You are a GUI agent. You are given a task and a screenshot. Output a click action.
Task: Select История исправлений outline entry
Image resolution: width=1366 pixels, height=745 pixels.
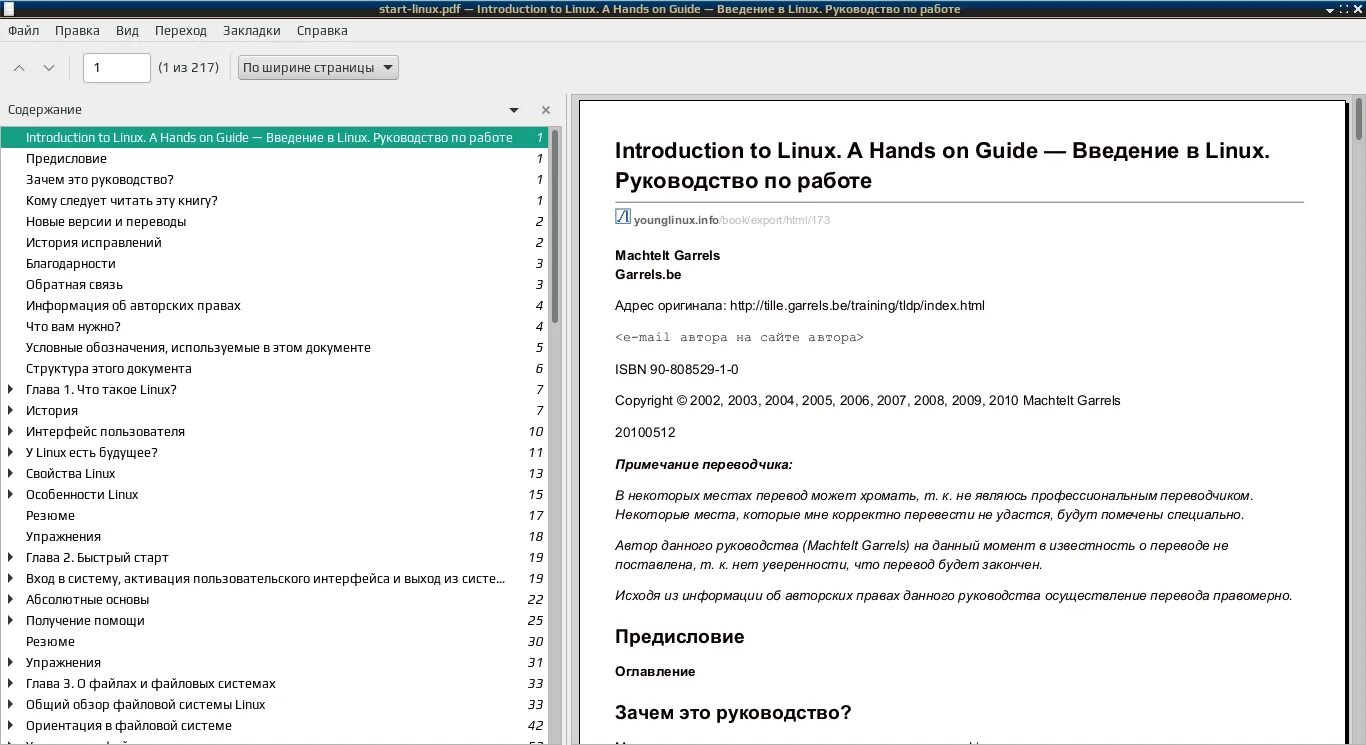(x=275, y=243)
